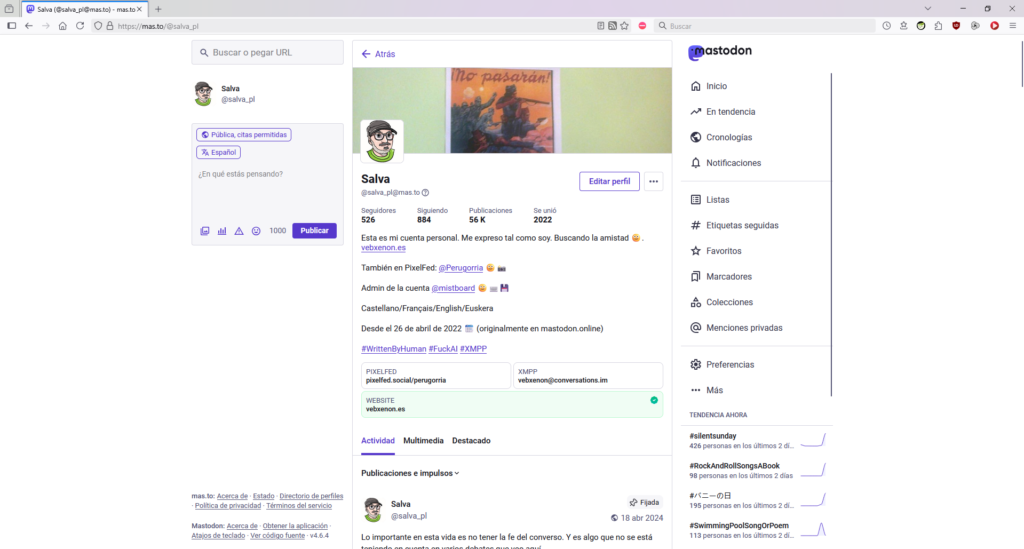The height and width of the screenshot is (549, 1024).
Task: Open Marcadores bookmark item
Action: coord(721,276)
